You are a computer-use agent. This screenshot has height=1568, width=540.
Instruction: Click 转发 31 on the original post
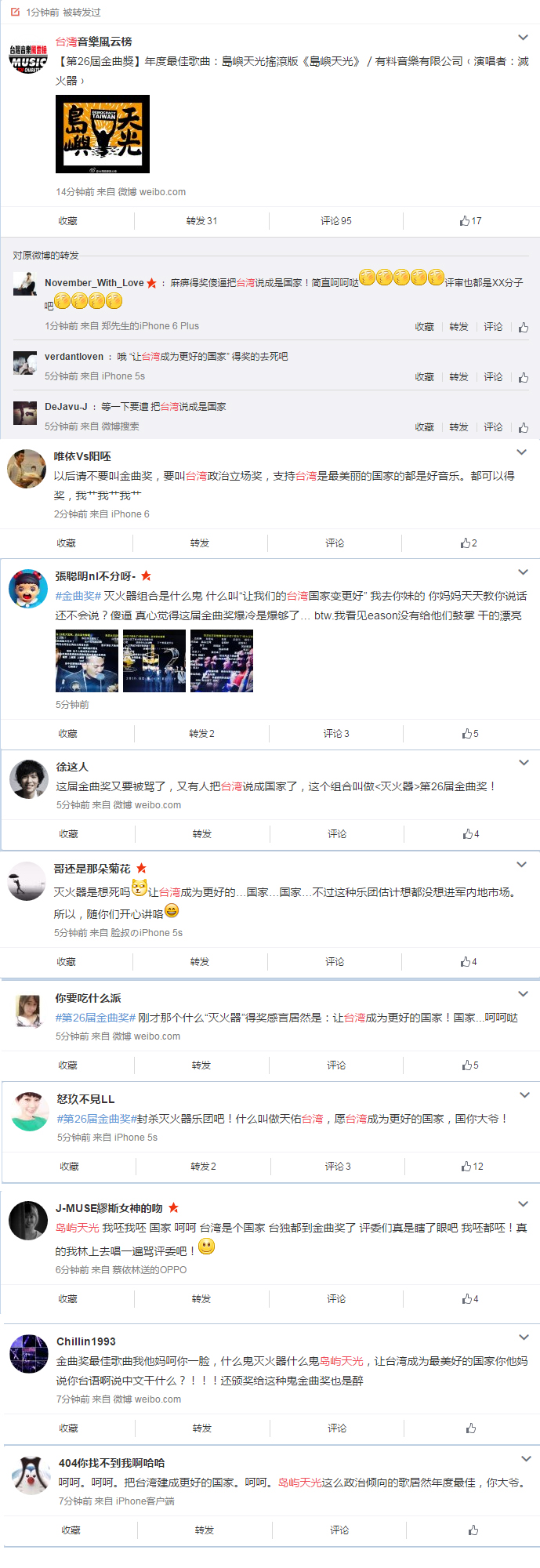201,221
